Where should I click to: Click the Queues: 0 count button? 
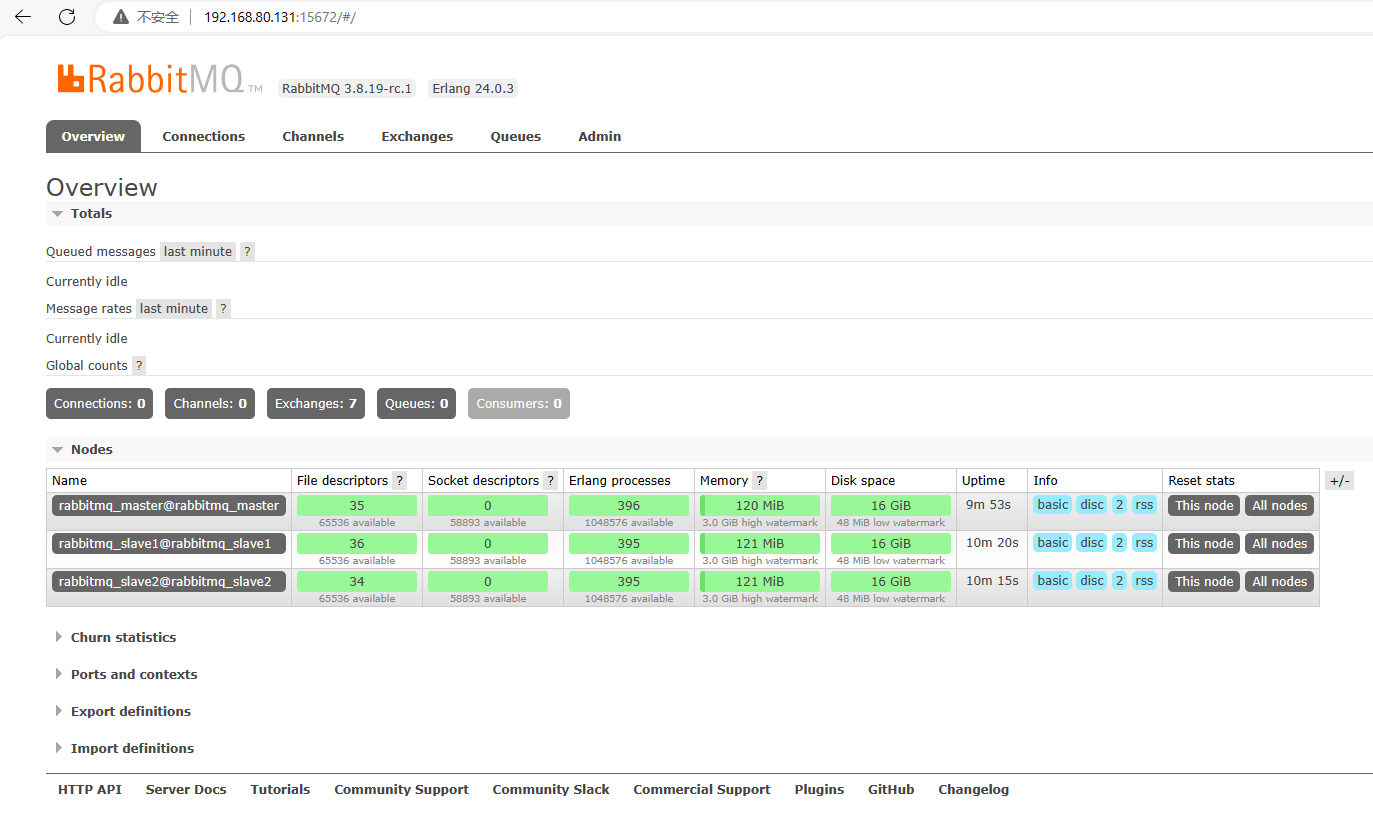tap(416, 404)
